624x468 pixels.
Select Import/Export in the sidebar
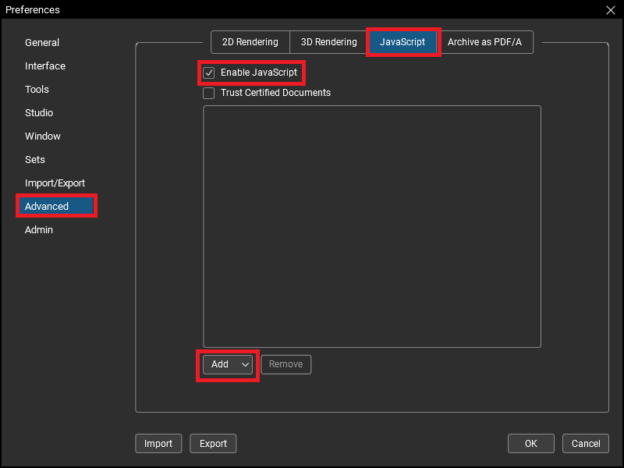coord(54,183)
